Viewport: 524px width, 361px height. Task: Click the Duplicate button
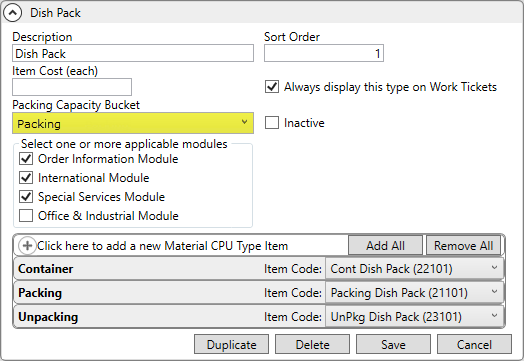[231, 344]
